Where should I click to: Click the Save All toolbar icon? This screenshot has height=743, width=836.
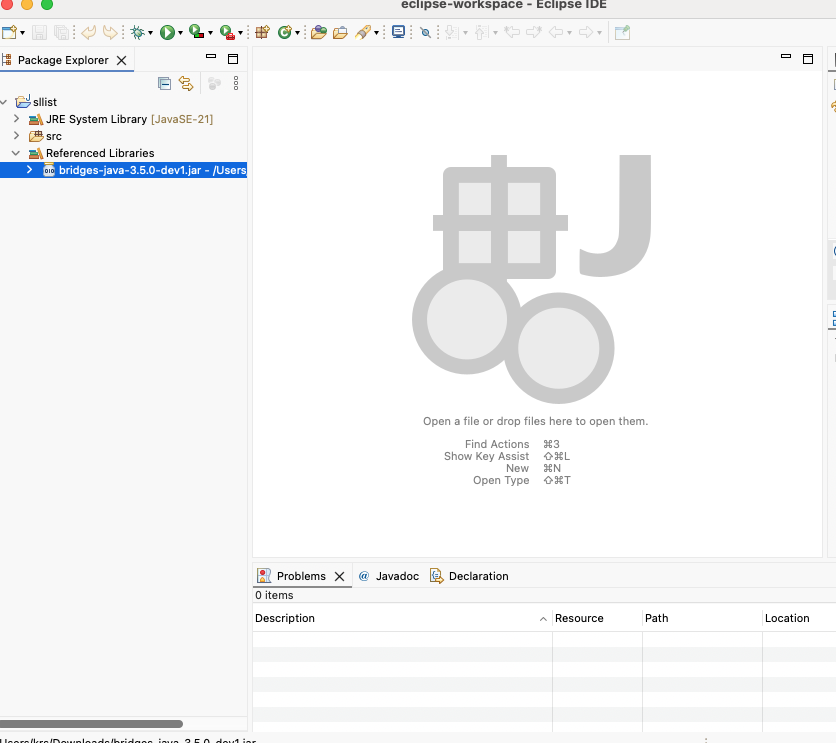(x=61, y=33)
